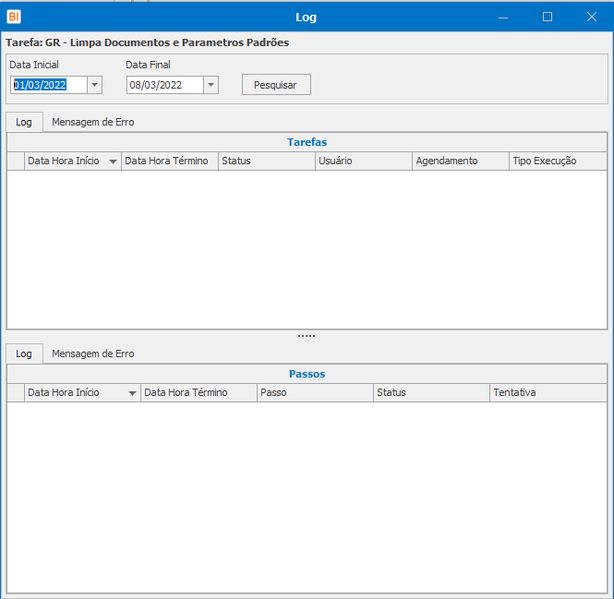
Task: Click the Passo column header
Action: [315, 392]
